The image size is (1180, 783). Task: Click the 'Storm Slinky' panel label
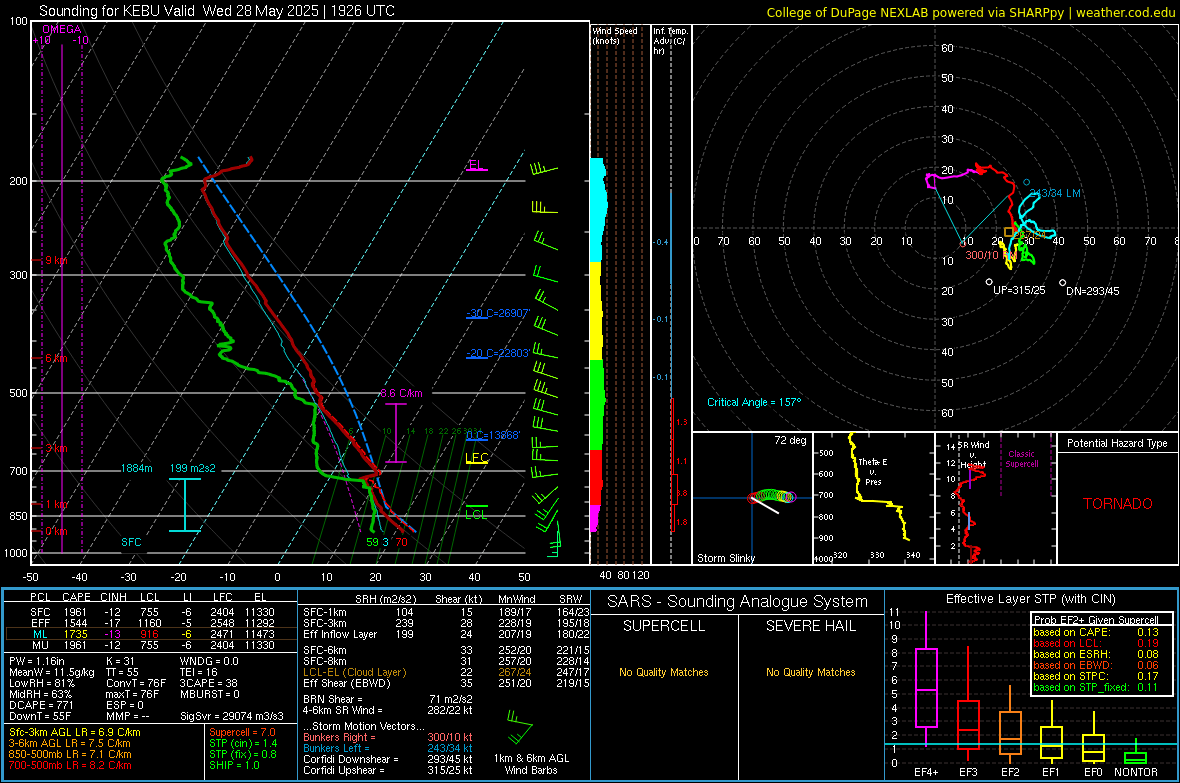[725, 558]
